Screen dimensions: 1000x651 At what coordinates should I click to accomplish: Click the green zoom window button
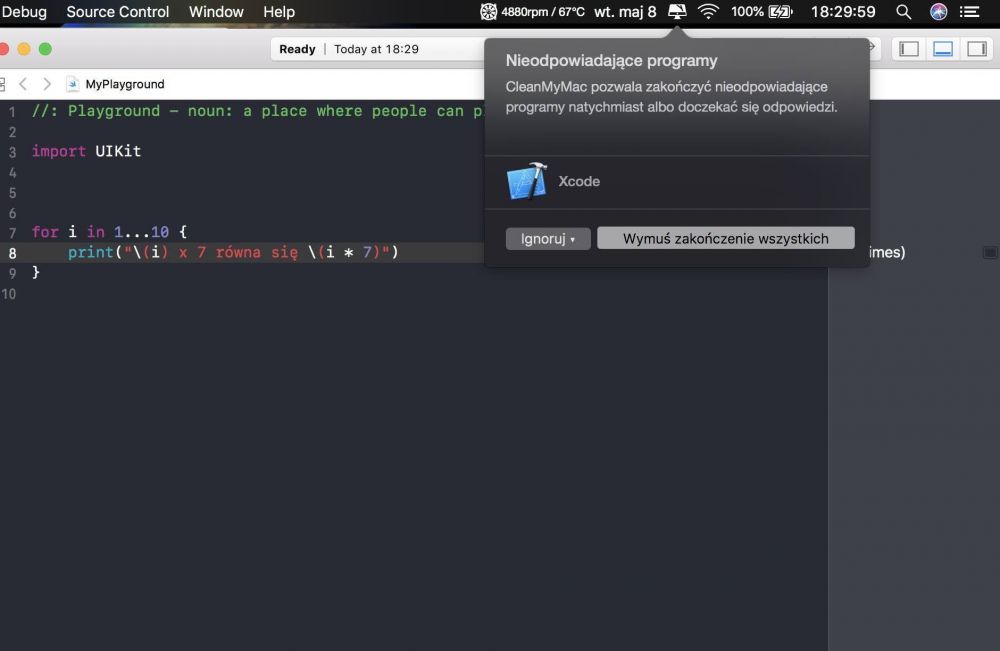(45, 49)
